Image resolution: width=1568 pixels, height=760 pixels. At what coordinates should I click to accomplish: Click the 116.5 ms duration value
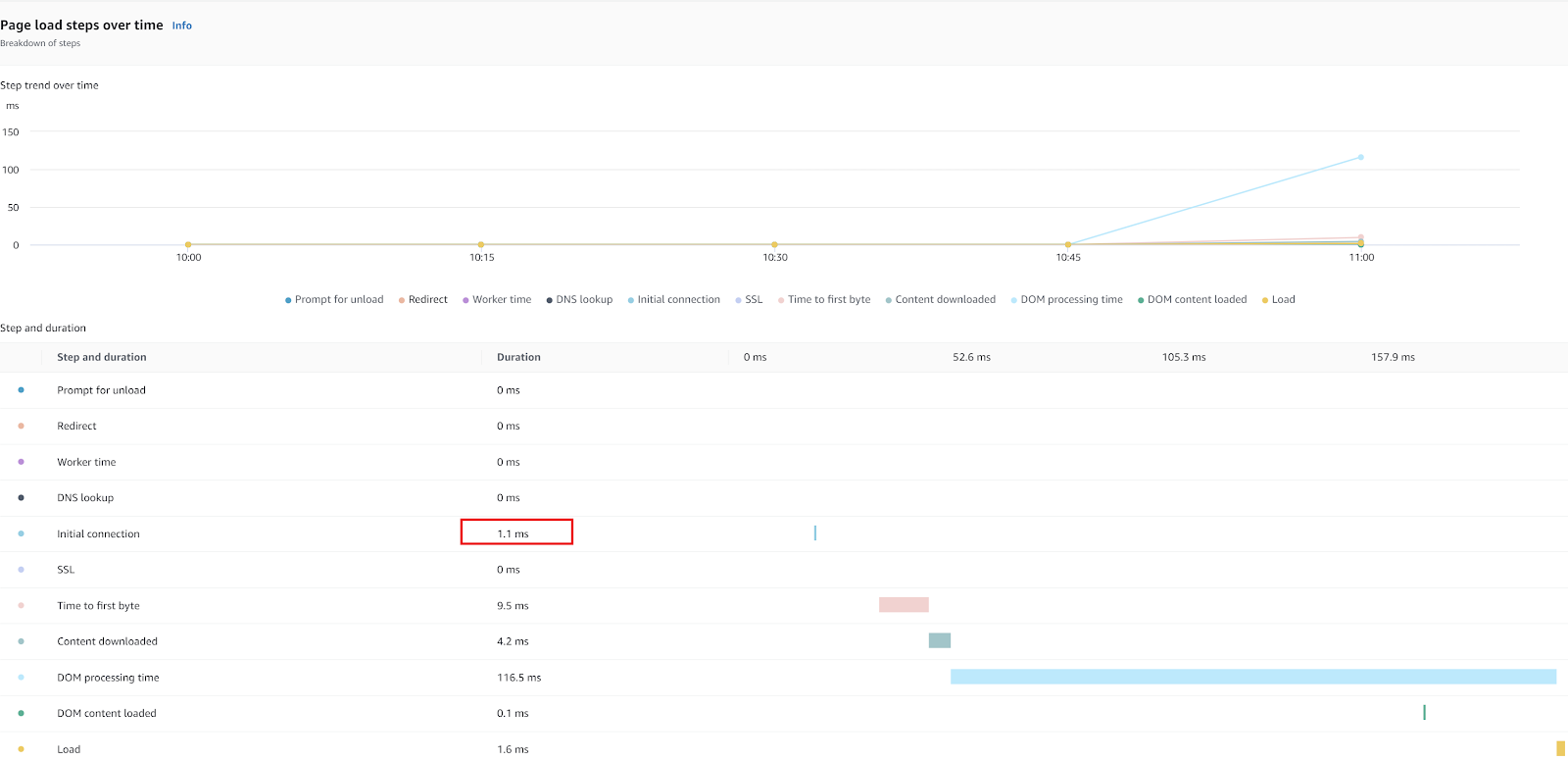point(518,678)
